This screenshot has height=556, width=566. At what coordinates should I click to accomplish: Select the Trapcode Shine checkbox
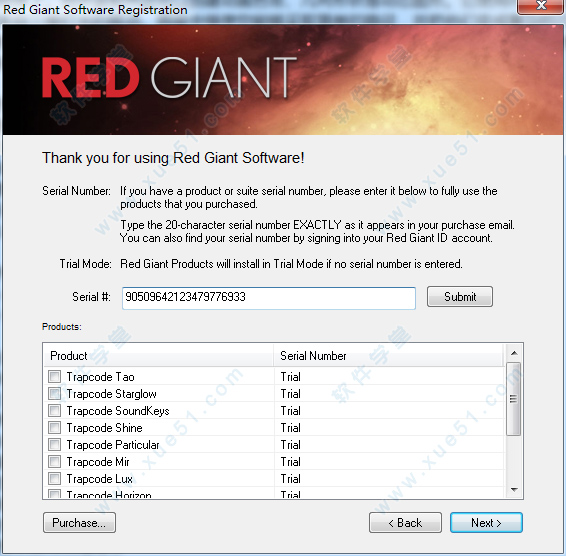(55, 427)
